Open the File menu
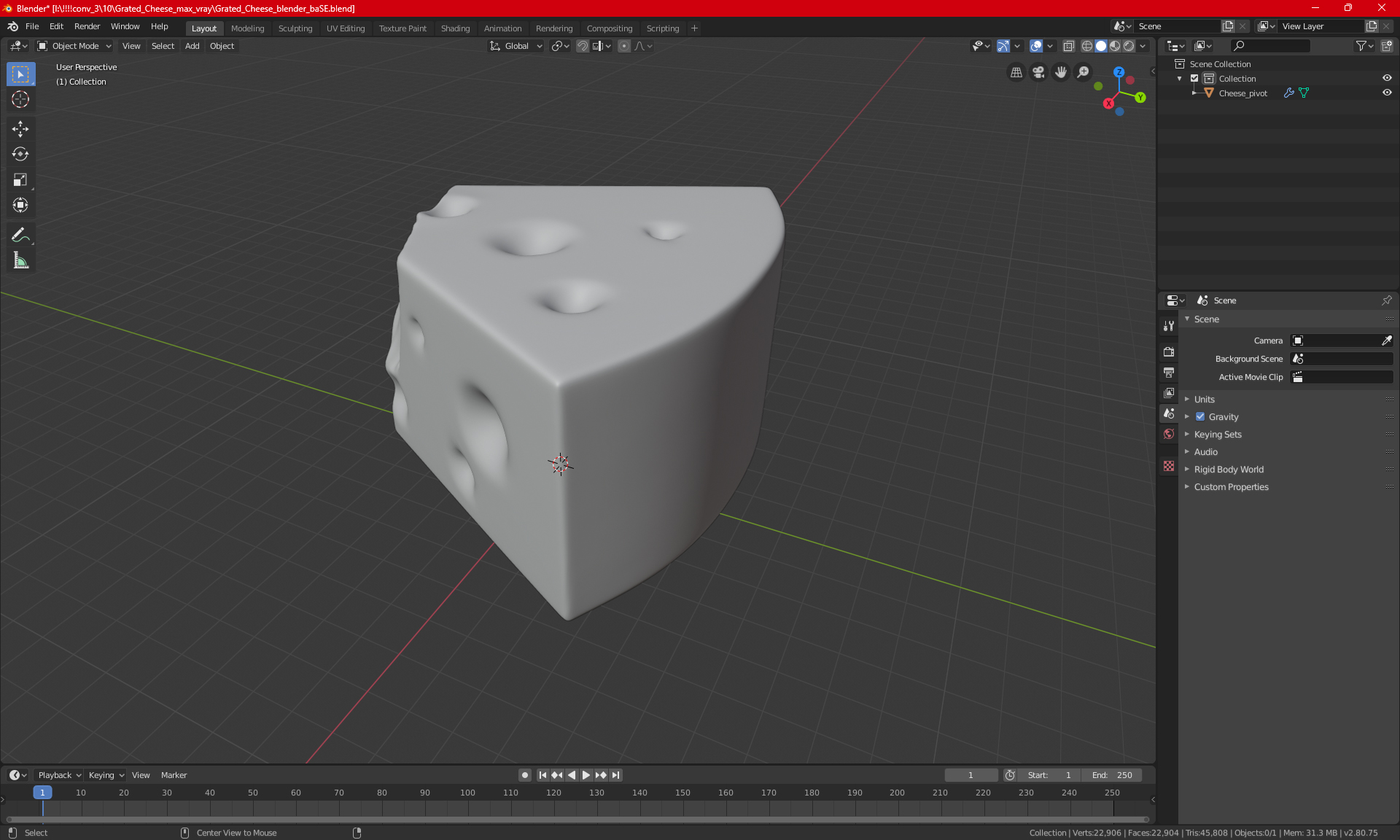The width and height of the screenshot is (1400, 840). click(x=32, y=26)
